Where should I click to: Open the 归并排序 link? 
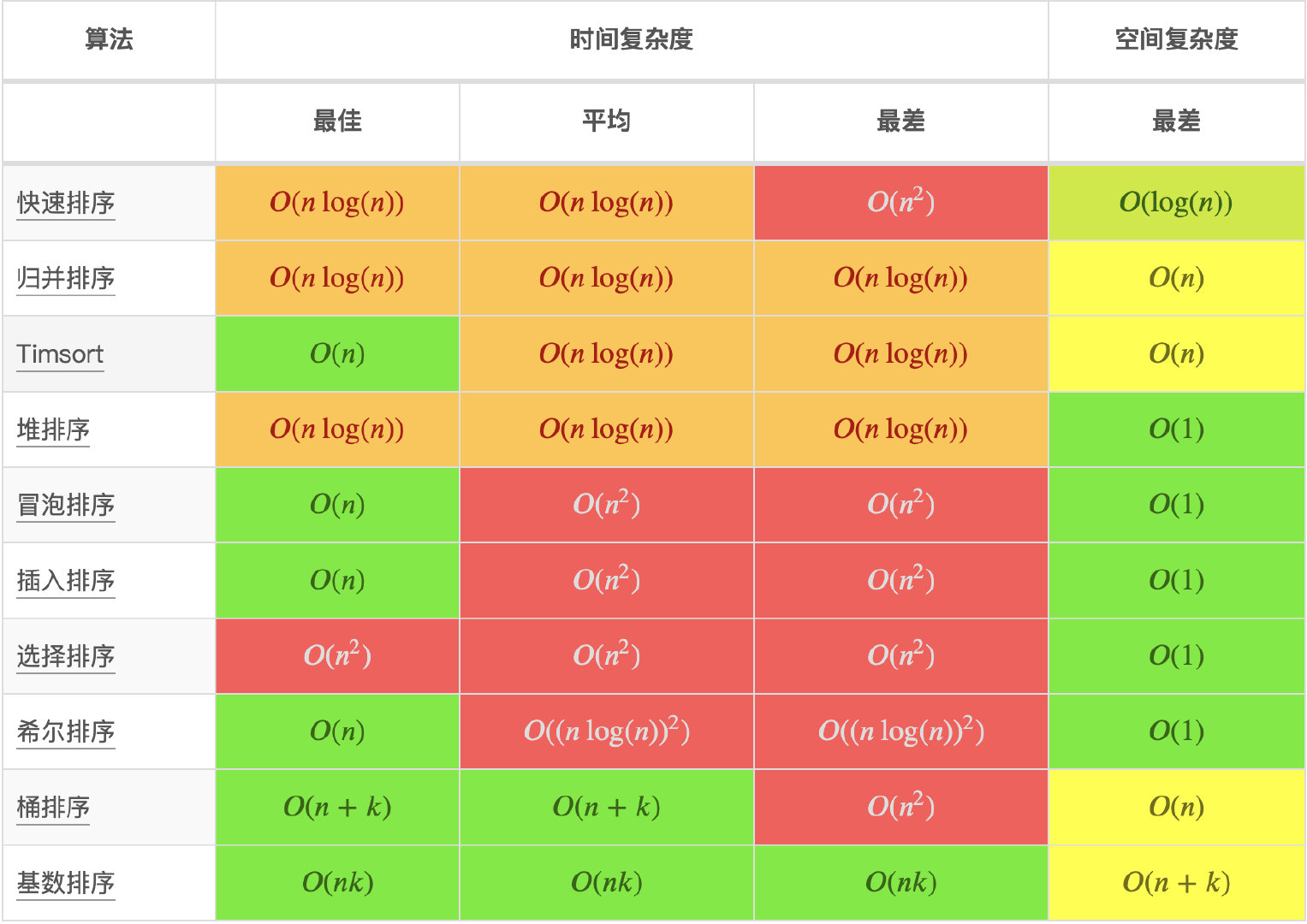pyautogui.click(x=66, y=279)
